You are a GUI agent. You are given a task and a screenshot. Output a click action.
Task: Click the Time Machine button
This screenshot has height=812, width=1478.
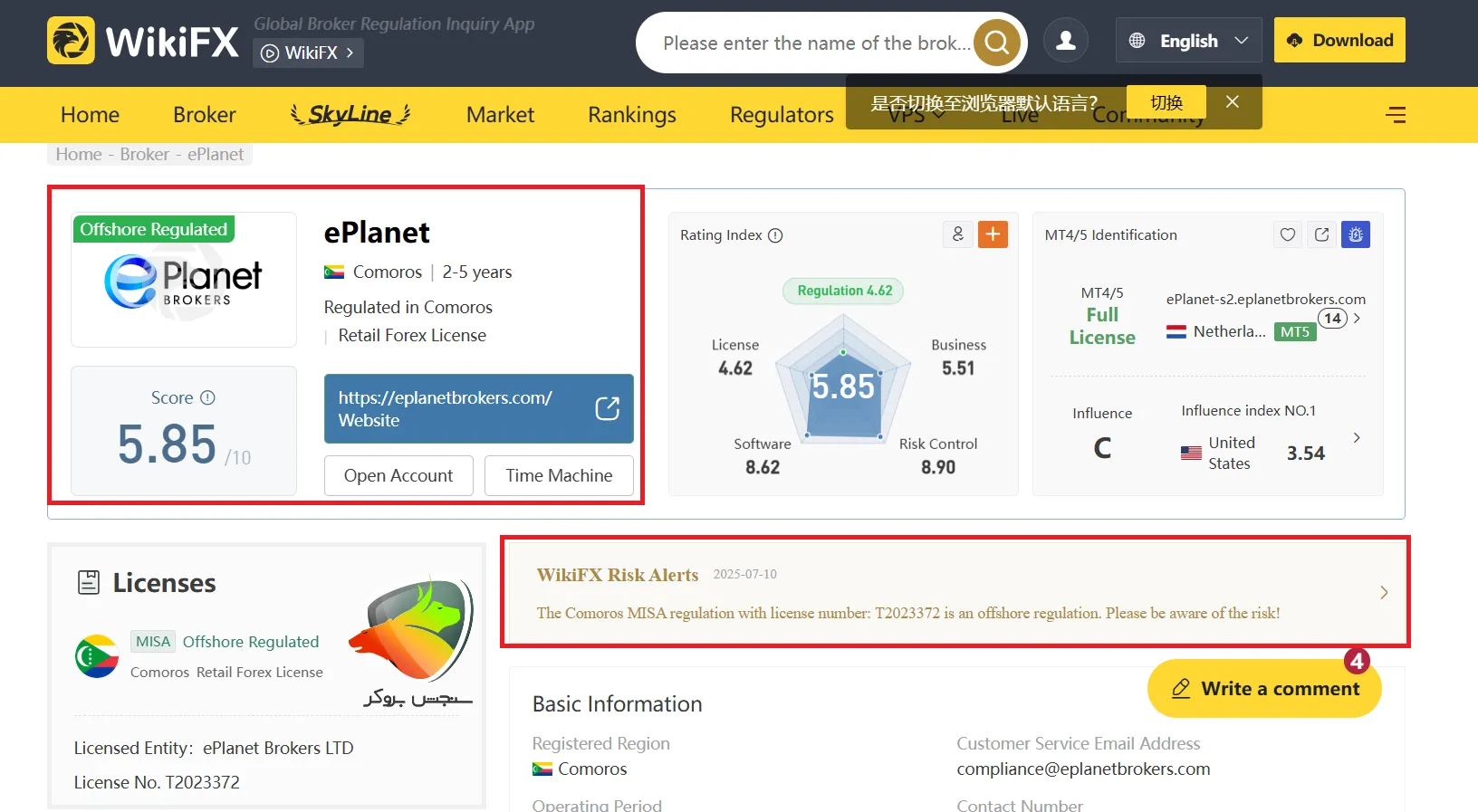pyautogui.click(x=559, y=475)
